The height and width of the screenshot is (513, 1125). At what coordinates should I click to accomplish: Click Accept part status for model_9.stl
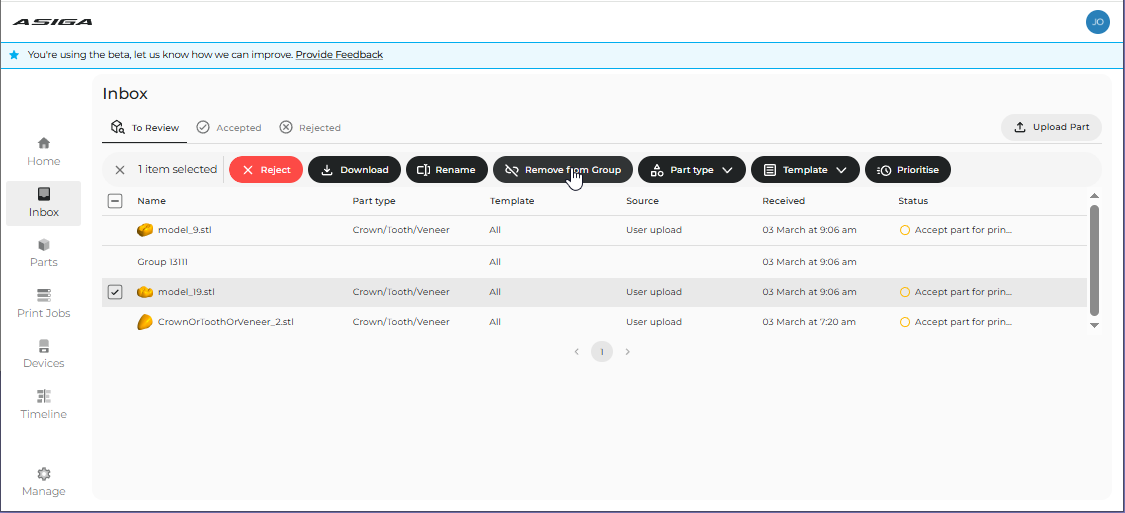click(x=964, y=230)
